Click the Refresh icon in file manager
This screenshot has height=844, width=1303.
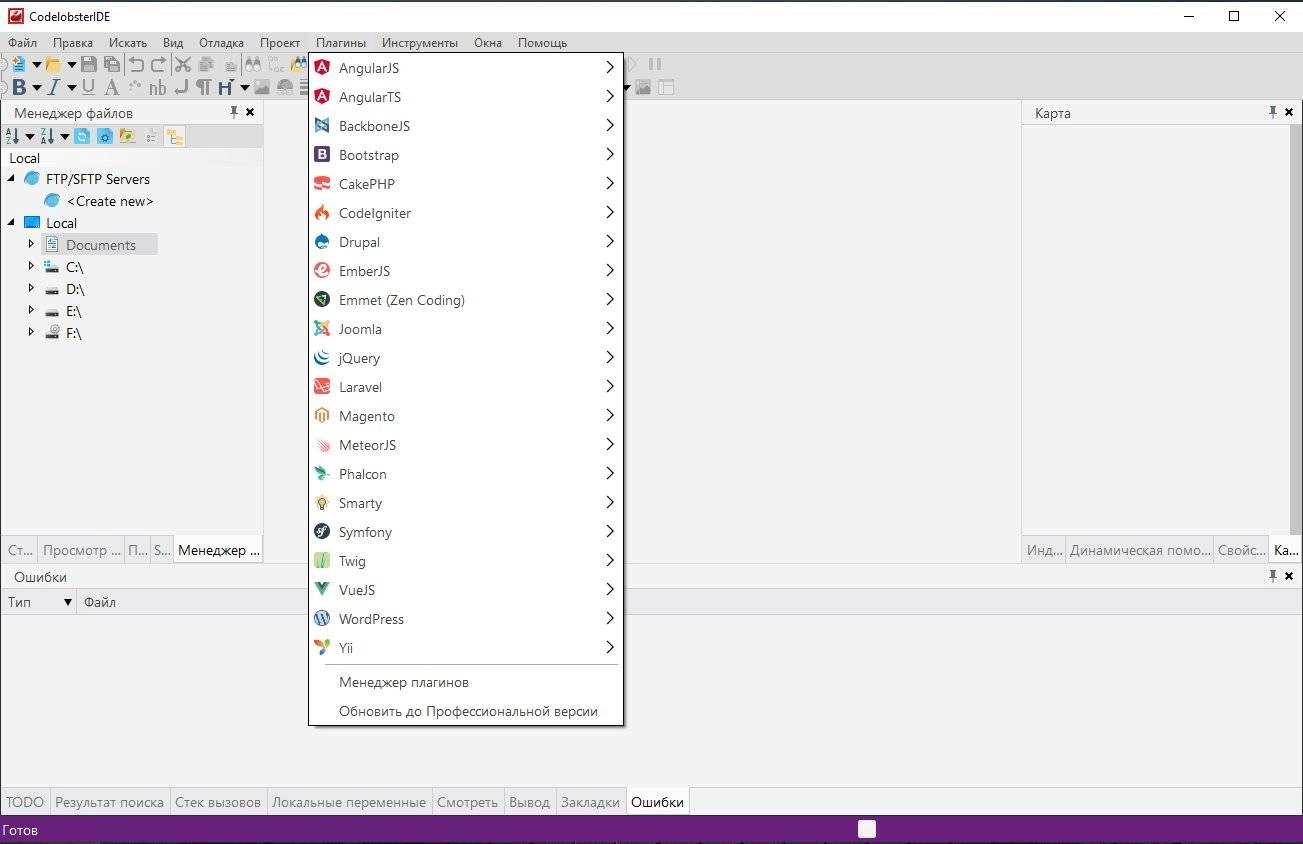[x=82, y=136]
